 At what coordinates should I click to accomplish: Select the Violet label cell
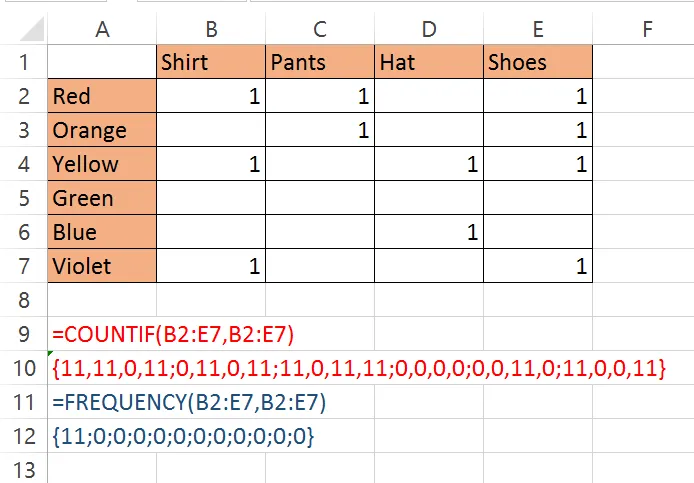[102, 266]
